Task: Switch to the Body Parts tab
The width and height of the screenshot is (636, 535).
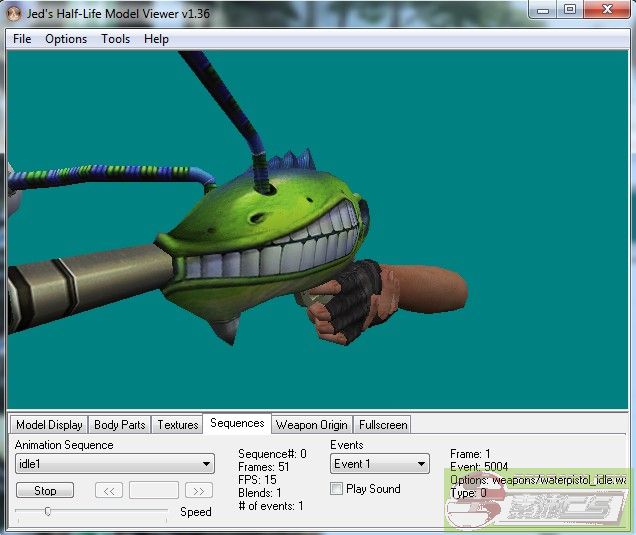Action: (x=120, y=425)
